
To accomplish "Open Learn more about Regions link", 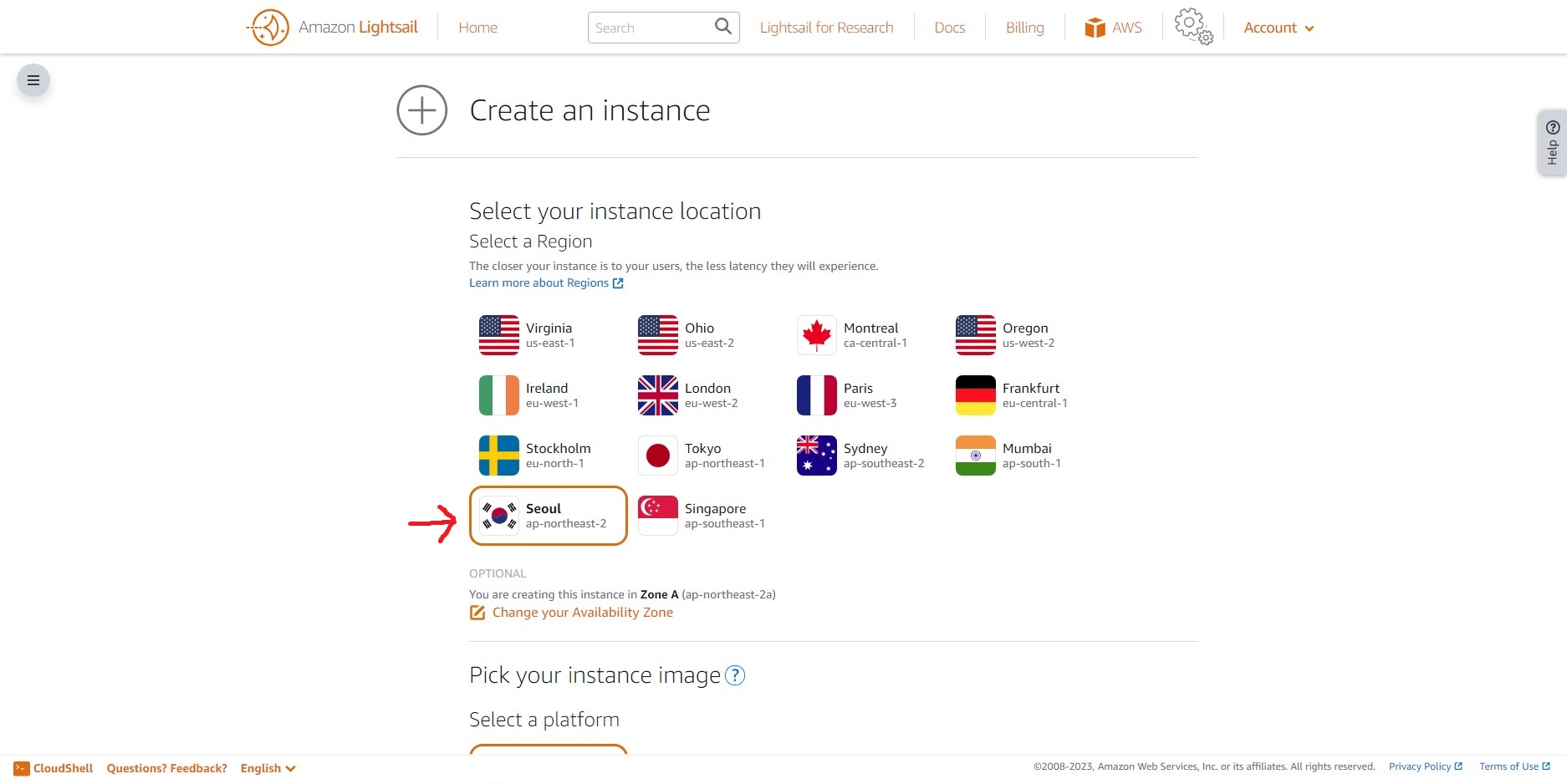I will pos(546,283).
